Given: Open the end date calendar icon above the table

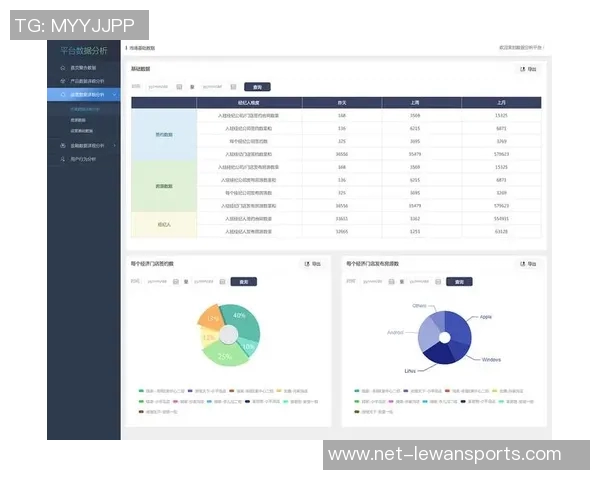Looking at the screenshot, I should [233, 87].
